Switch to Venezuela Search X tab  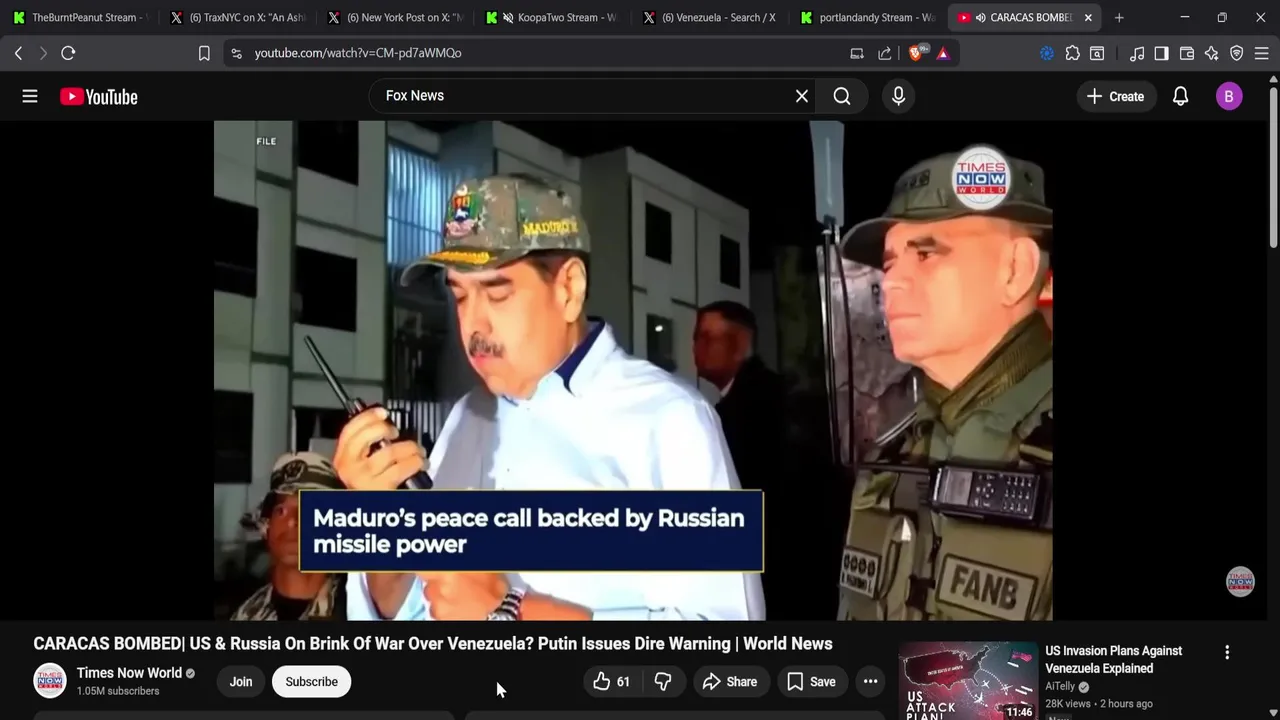tap(712, 17)
